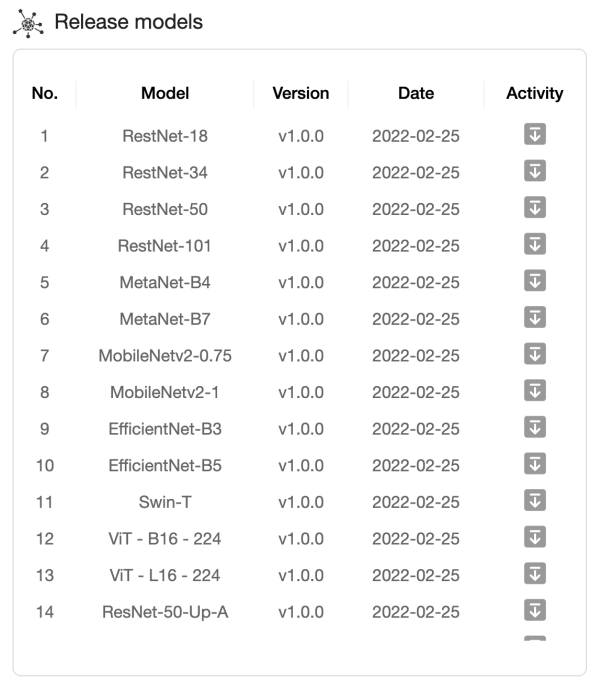Download the ViT - B16 - 224 model

(535, 537)
